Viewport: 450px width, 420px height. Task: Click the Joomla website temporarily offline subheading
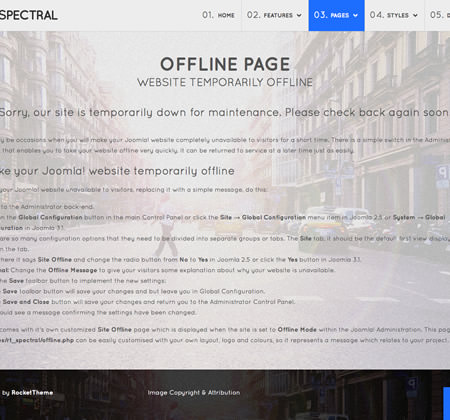pos(117,171)
